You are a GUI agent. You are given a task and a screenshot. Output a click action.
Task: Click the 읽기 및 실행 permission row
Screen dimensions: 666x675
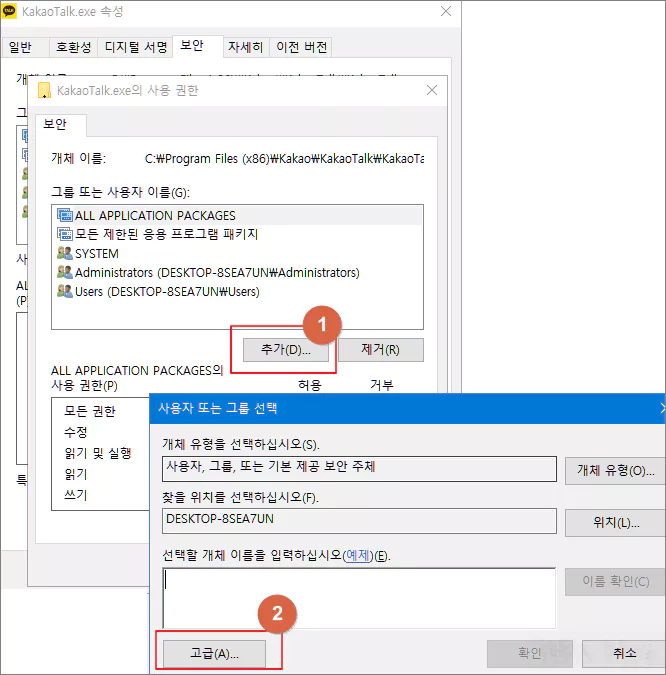[x=97, y=453]
